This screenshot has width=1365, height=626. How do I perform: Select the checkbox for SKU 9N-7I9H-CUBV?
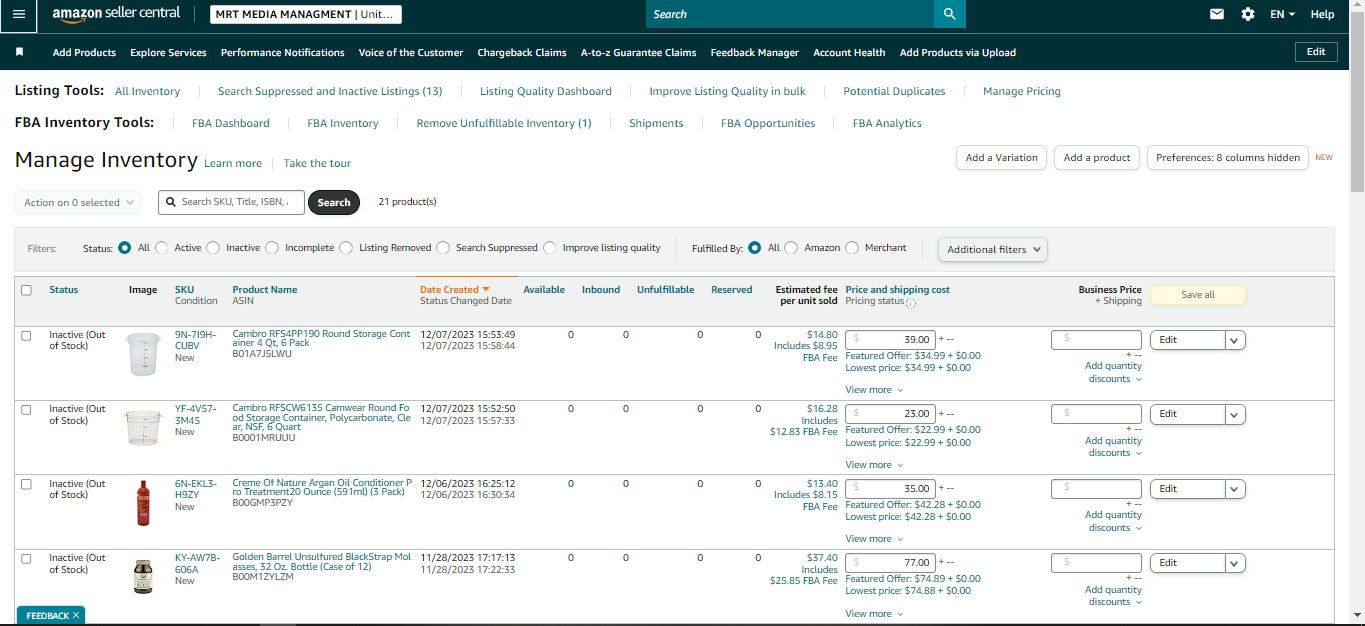pyautogui.click(x=26, y=335)
